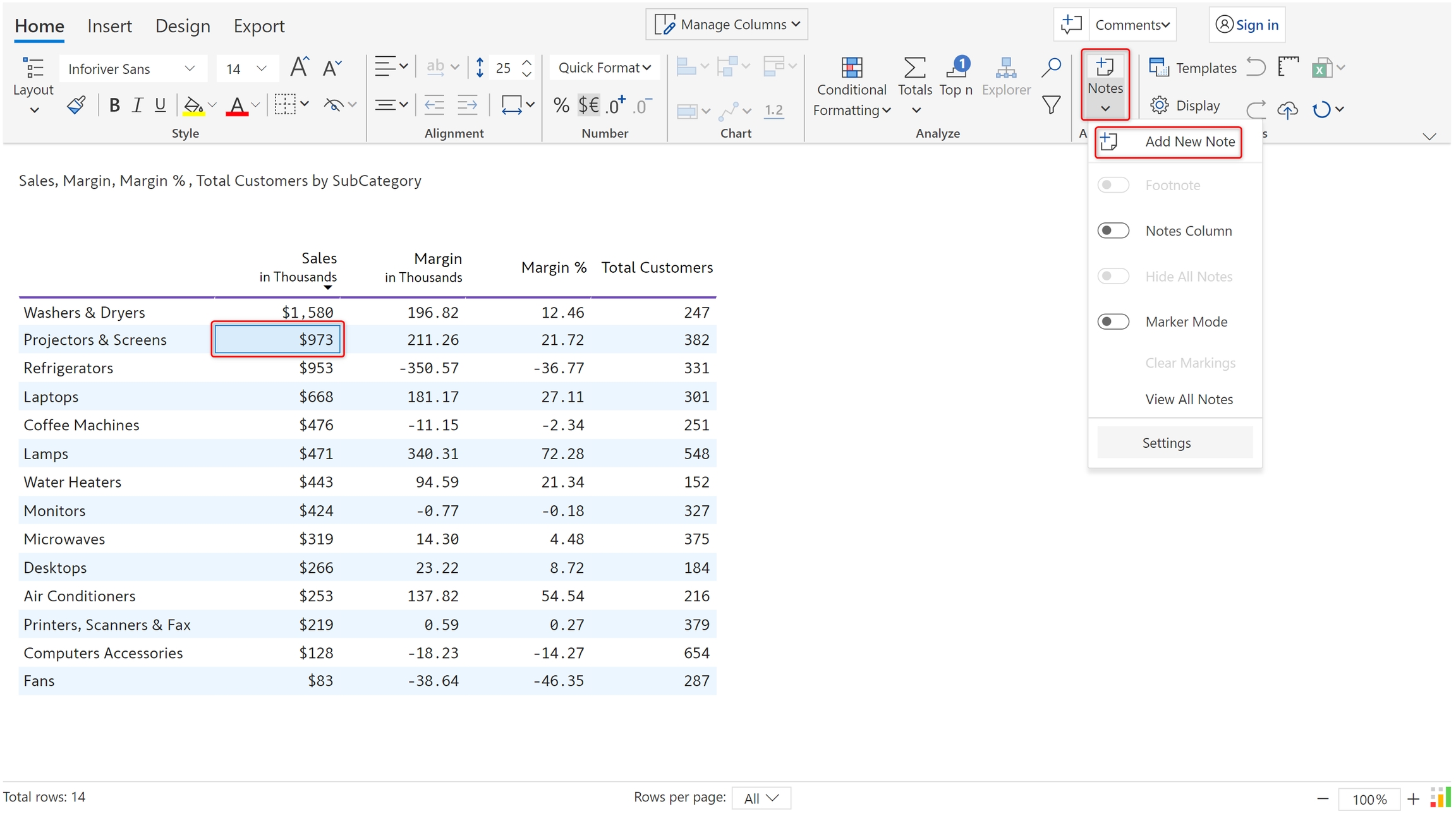The height and width of the screenshot is (816, 1456).
Task: Enable Marker Mode toggle
Action: click(1113, 321)
